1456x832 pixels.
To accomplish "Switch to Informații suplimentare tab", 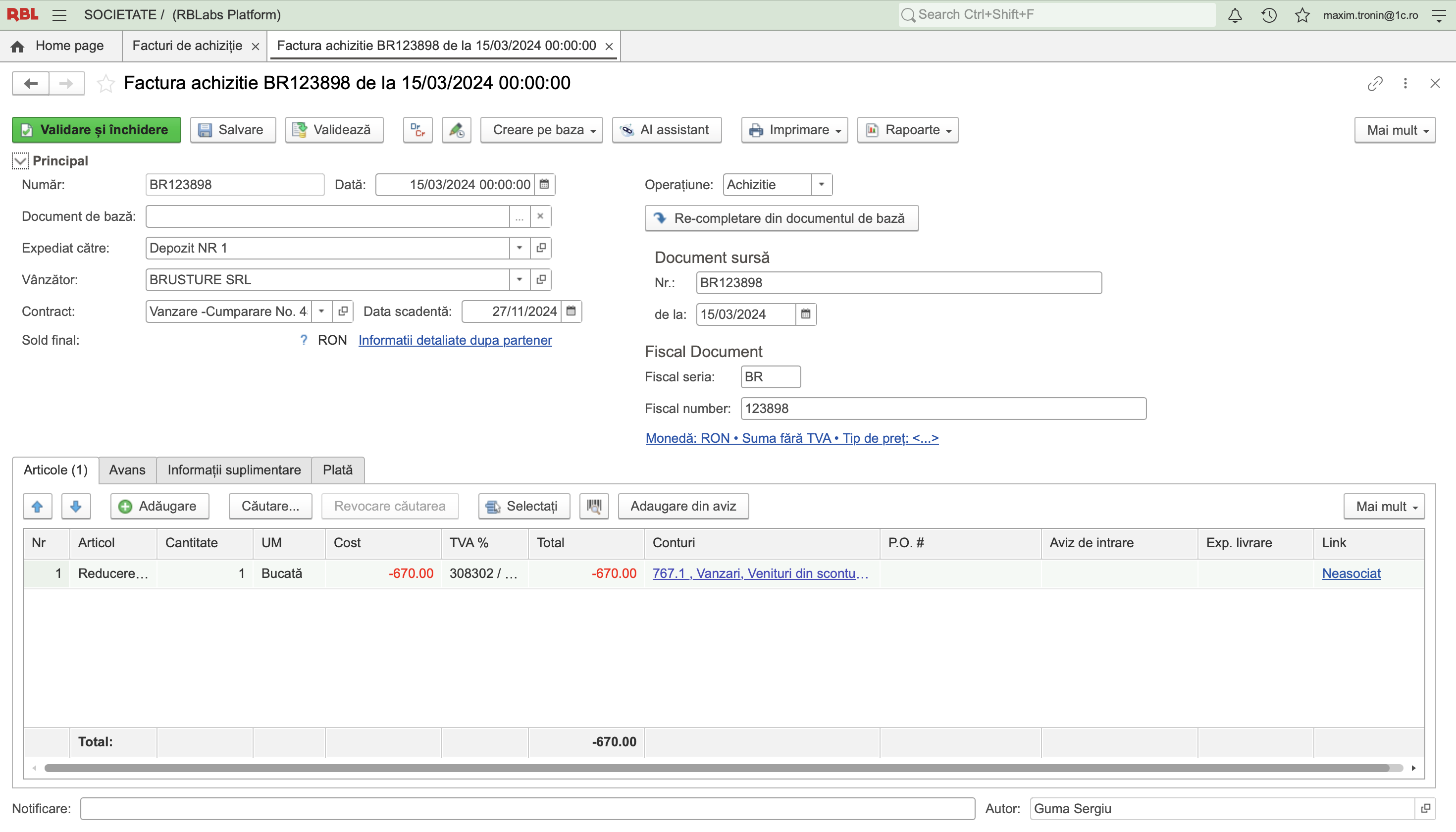I will tap(234, 469).
